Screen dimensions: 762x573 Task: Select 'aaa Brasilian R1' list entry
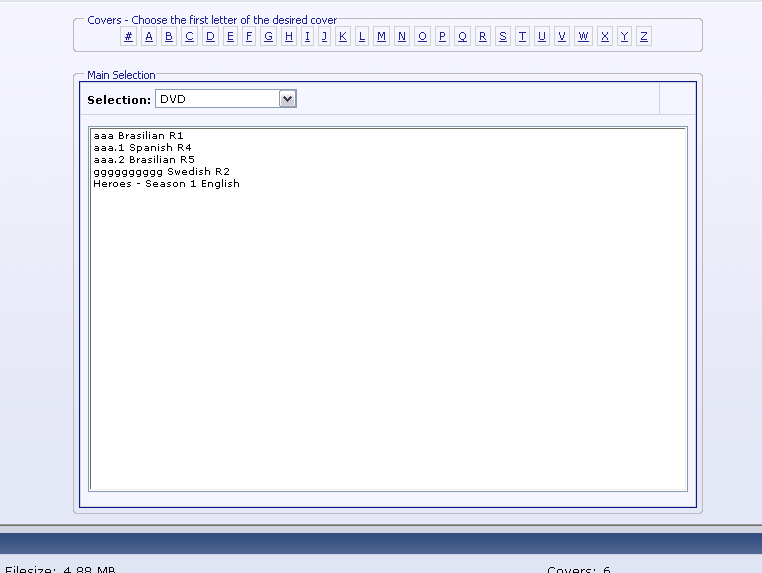138,135
